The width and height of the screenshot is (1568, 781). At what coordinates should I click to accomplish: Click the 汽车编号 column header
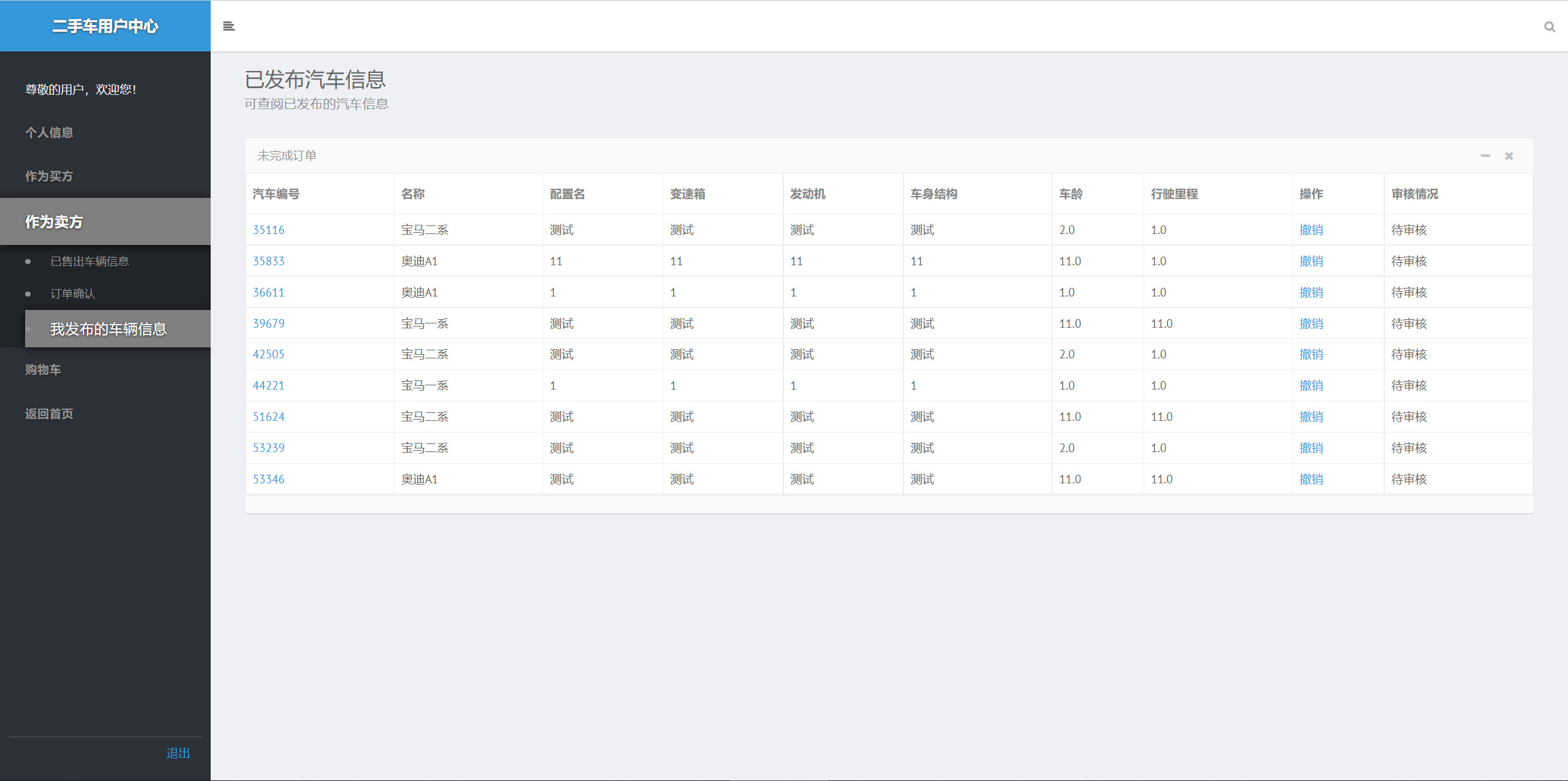(x=276, y=194)
